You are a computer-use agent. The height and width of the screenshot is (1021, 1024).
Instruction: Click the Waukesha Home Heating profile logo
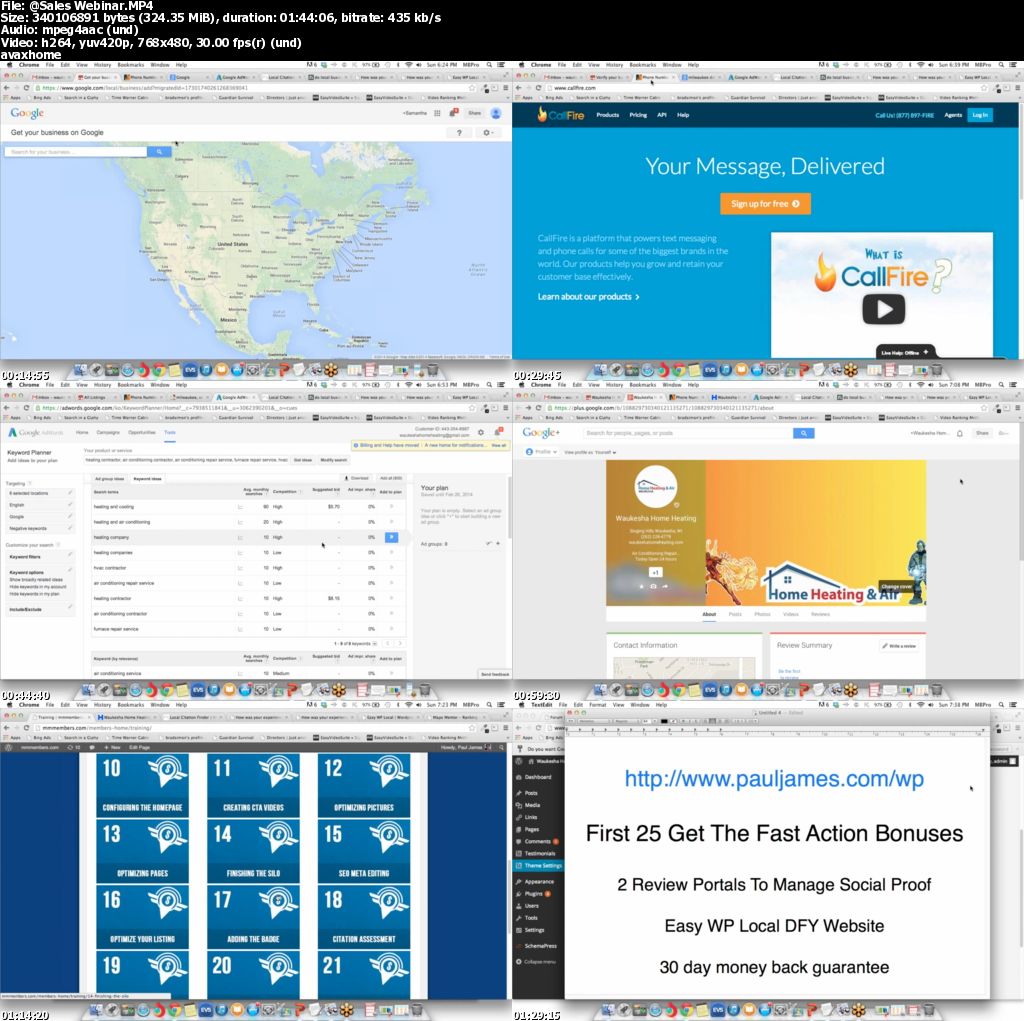pos(656,487)
